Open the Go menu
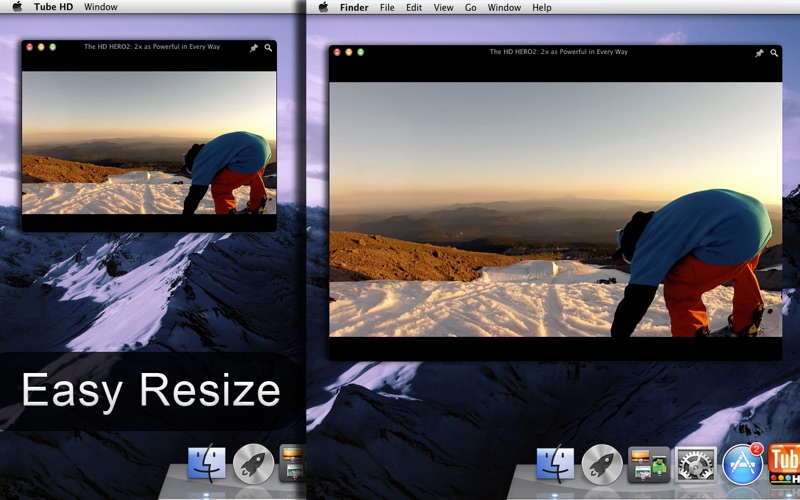The width and height of the screenshot is (800, 500). point(471,7)
